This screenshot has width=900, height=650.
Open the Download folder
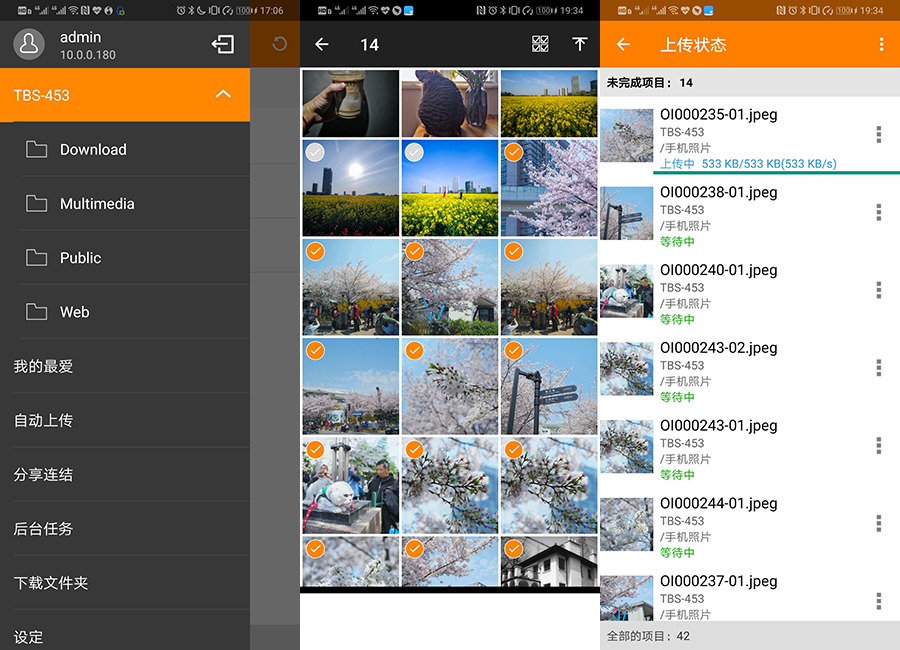93,150
